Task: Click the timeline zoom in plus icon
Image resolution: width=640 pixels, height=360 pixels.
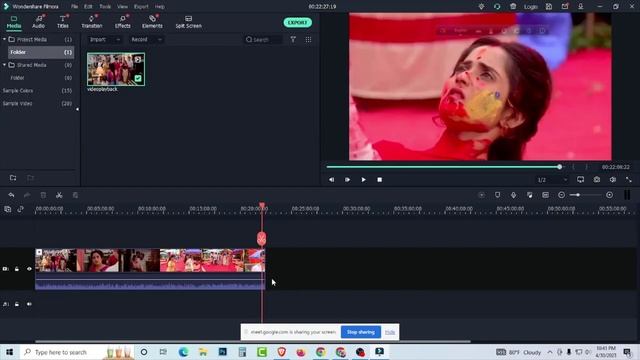Action: pos(609,195)
